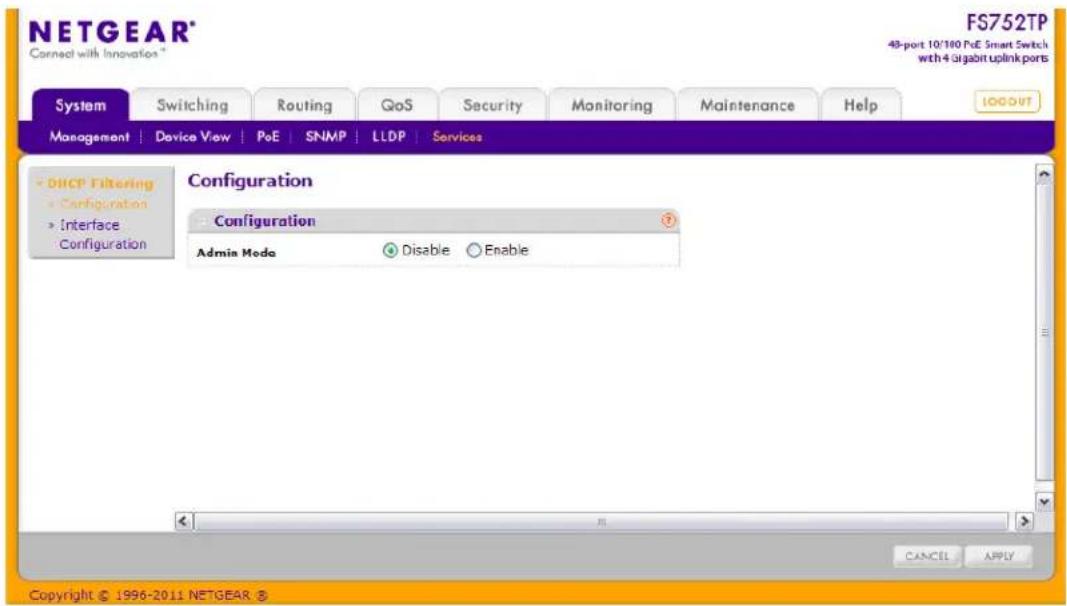Click the Copyright 1996-2011 NETGEAR text
The height and width of the screenshot is (606, 1067).
[148, 595]
